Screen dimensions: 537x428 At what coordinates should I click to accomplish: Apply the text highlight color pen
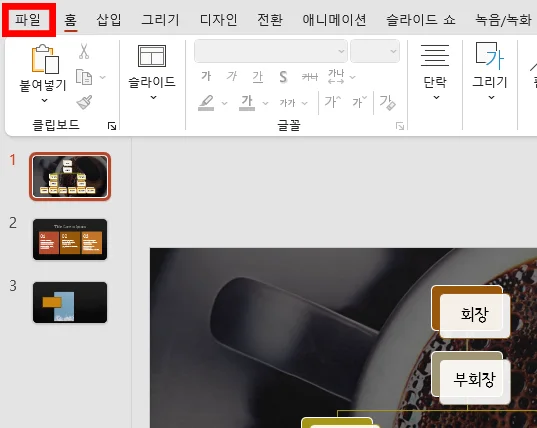tap(206, 103)
